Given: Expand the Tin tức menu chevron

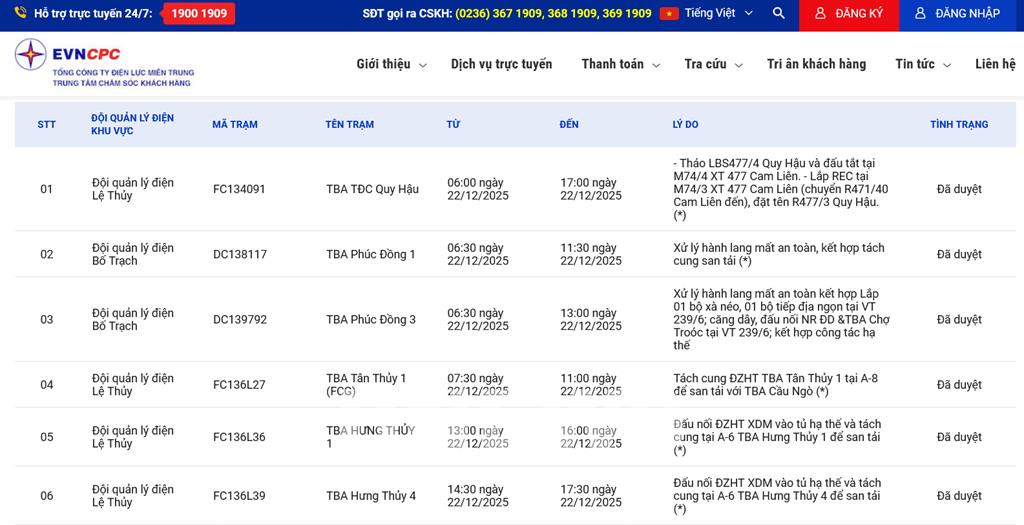Looking at the screenshot, I should (x=947, y=65).
